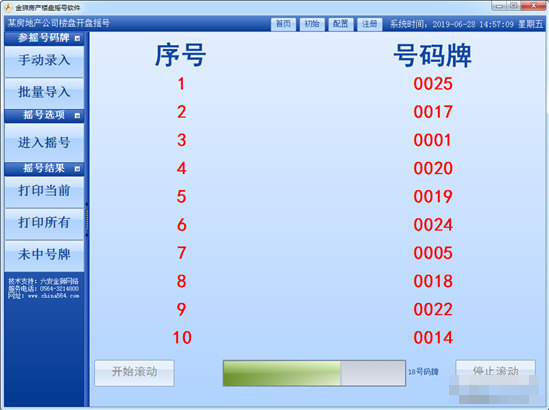Click the system time display

(x=466, y=24)
